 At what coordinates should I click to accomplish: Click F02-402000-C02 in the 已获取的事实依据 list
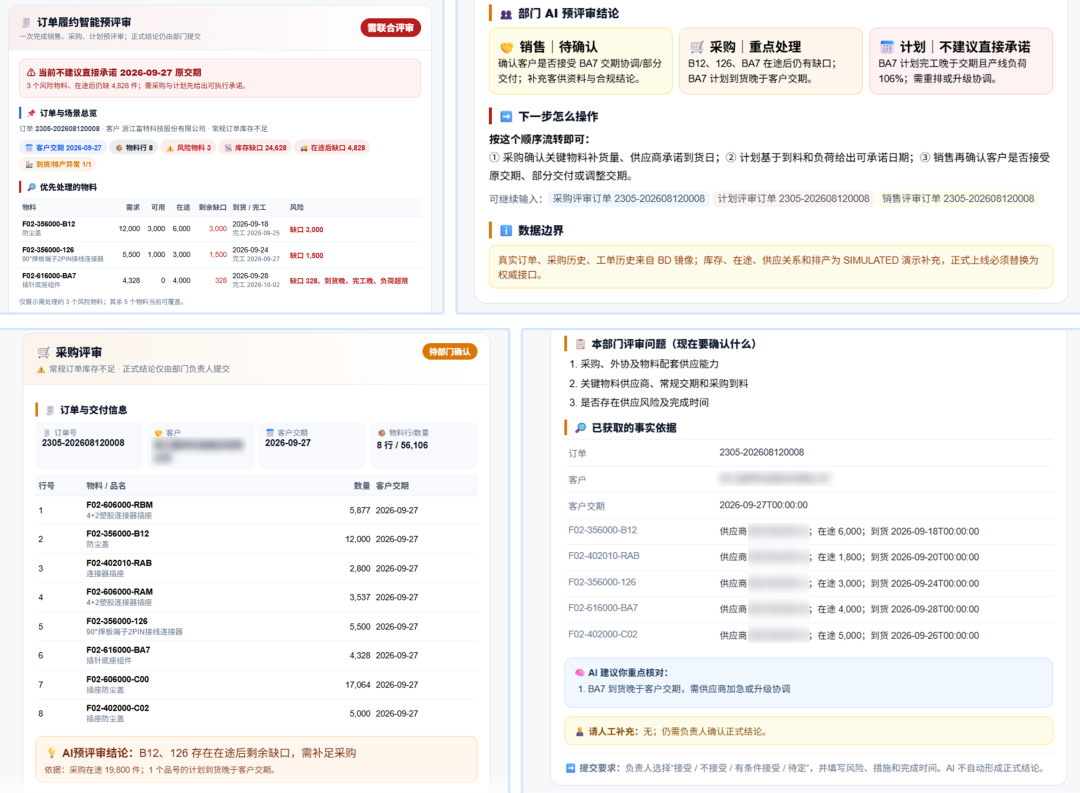603,635
